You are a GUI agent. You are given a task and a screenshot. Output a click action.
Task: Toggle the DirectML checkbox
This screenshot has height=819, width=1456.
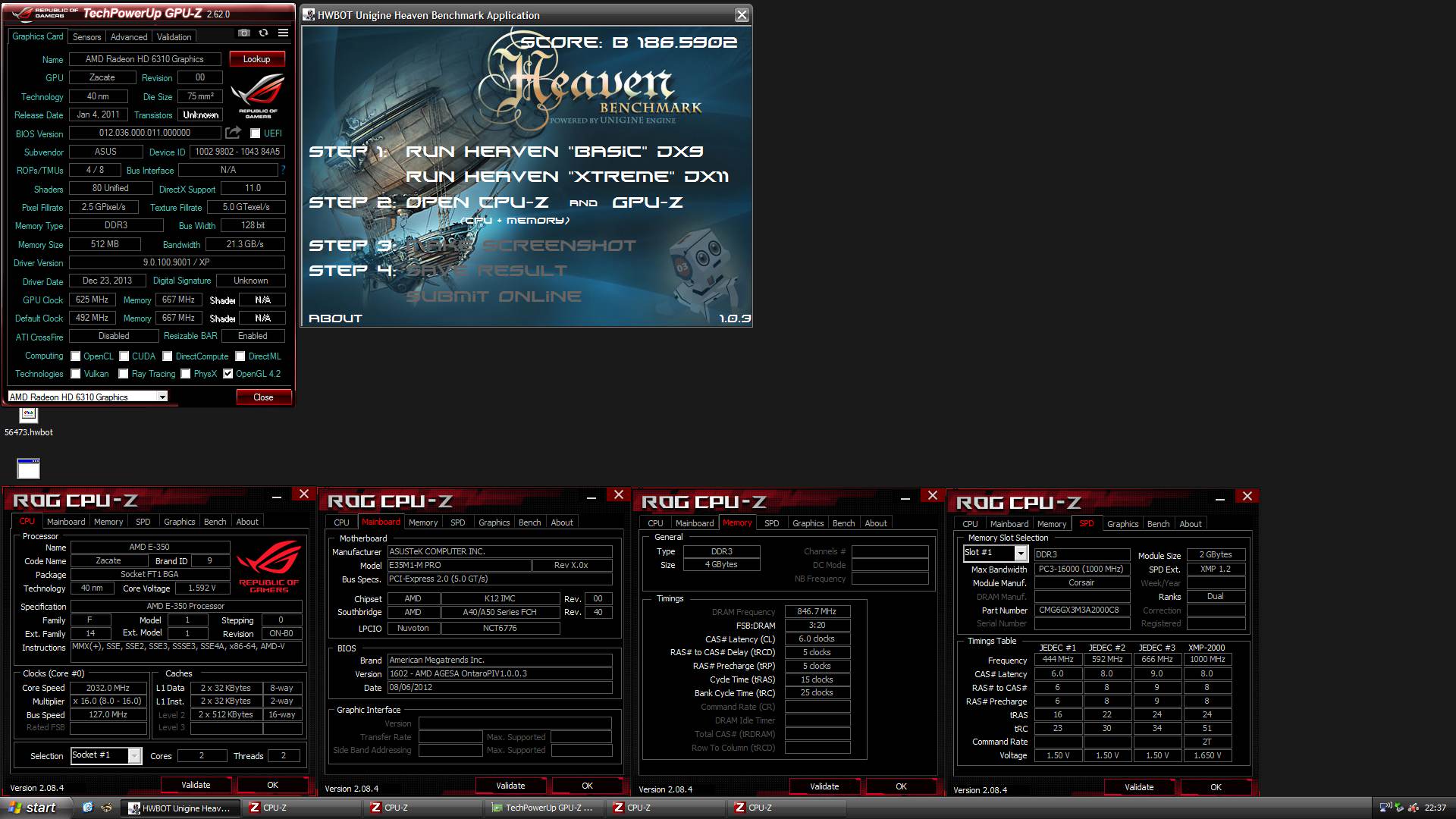coord(240,356)
